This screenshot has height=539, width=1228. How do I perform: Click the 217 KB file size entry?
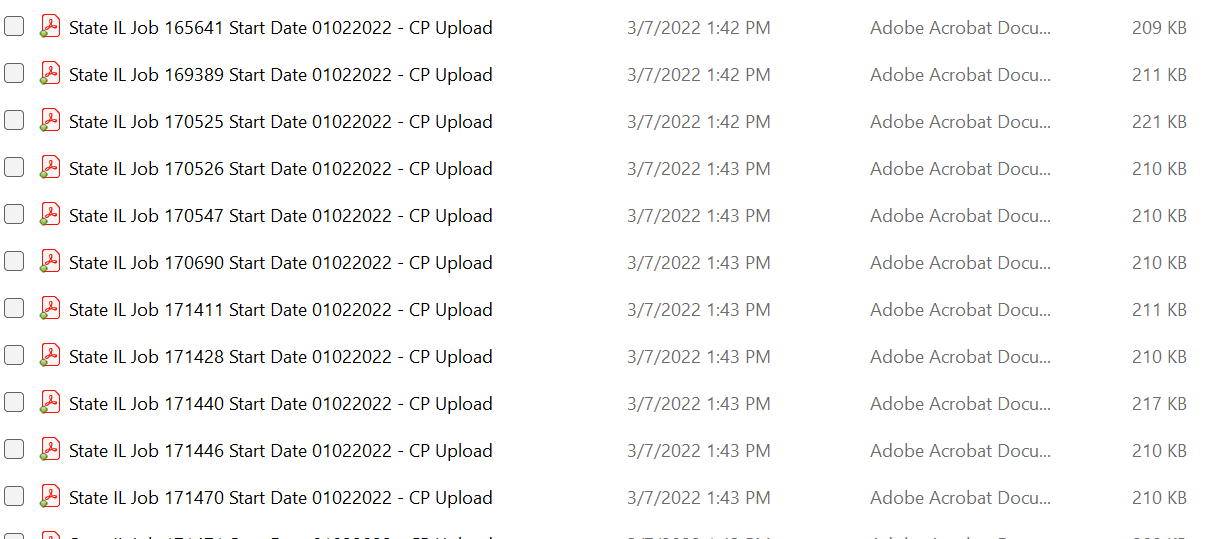coord(1159,404)
